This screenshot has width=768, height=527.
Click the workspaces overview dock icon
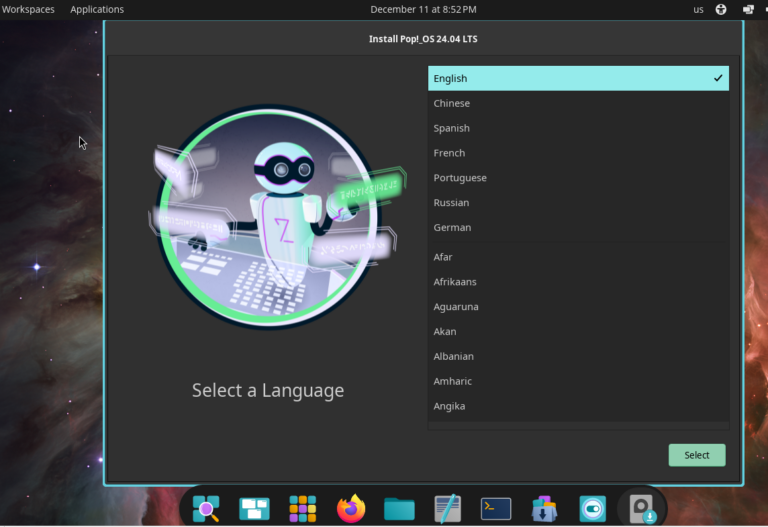pos(254,509)
